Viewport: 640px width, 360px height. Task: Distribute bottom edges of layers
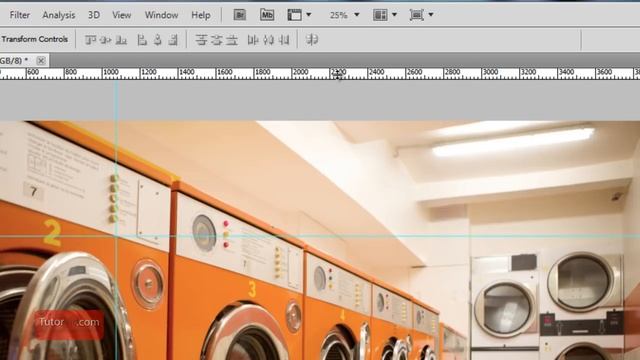(232, 40)
